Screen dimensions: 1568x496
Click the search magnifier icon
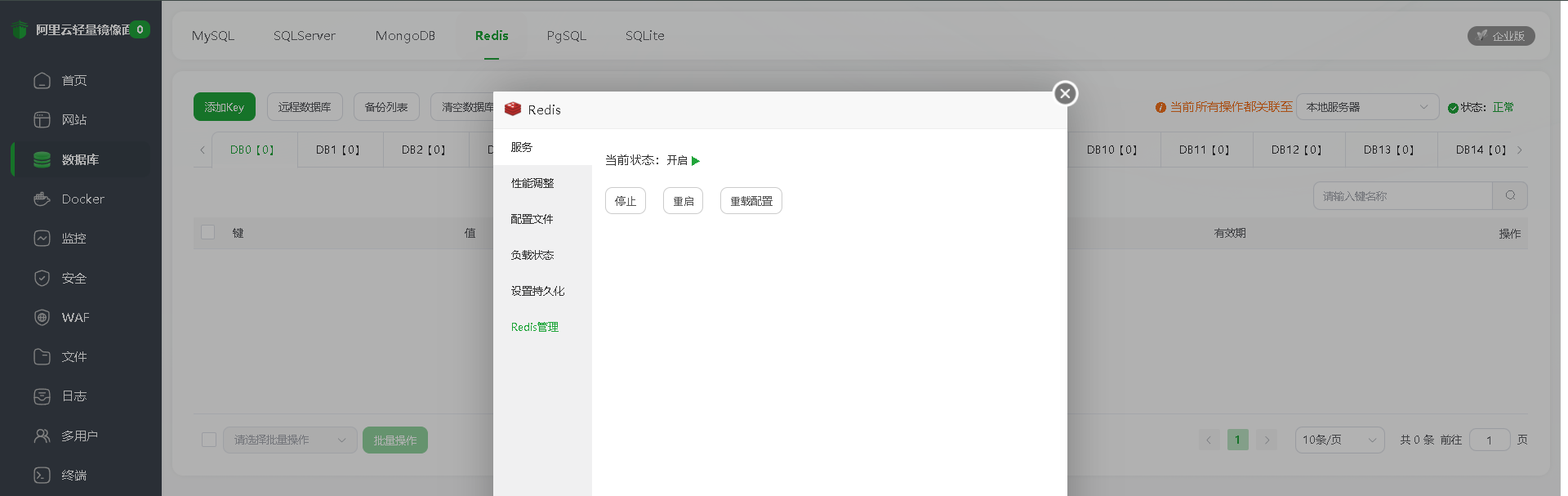tap(1510, 195)
